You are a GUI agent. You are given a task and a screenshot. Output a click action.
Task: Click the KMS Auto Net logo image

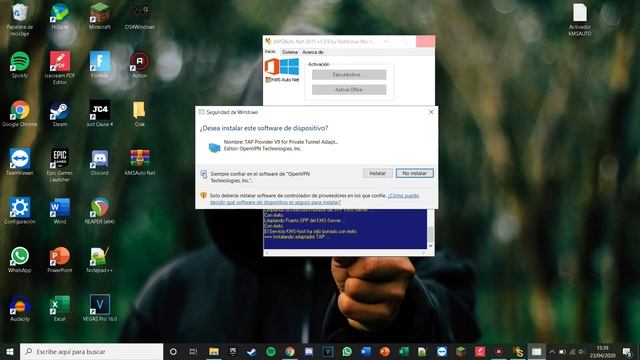pos(282,70)
